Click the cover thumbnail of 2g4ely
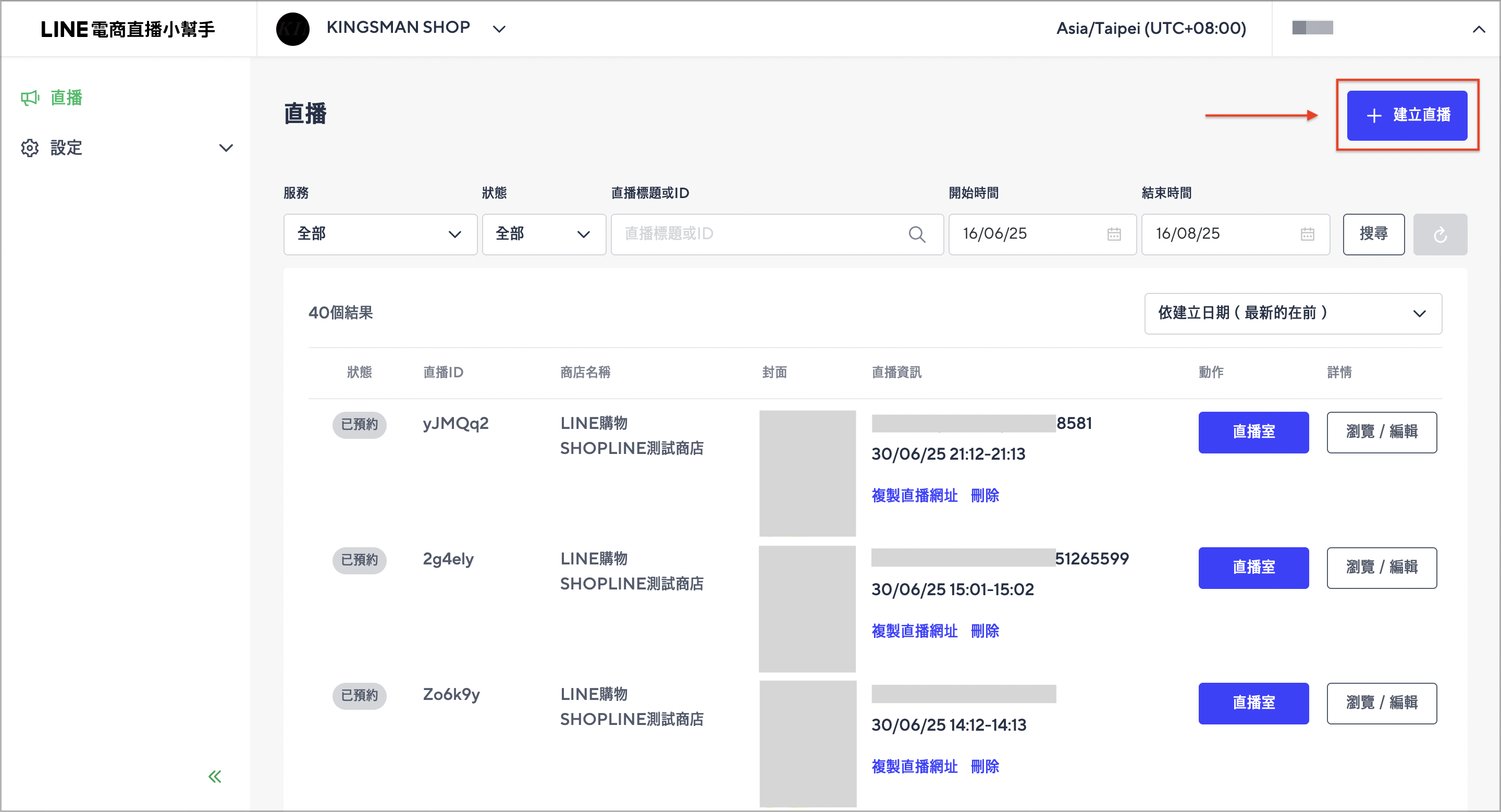 click(x=807, y=609)
